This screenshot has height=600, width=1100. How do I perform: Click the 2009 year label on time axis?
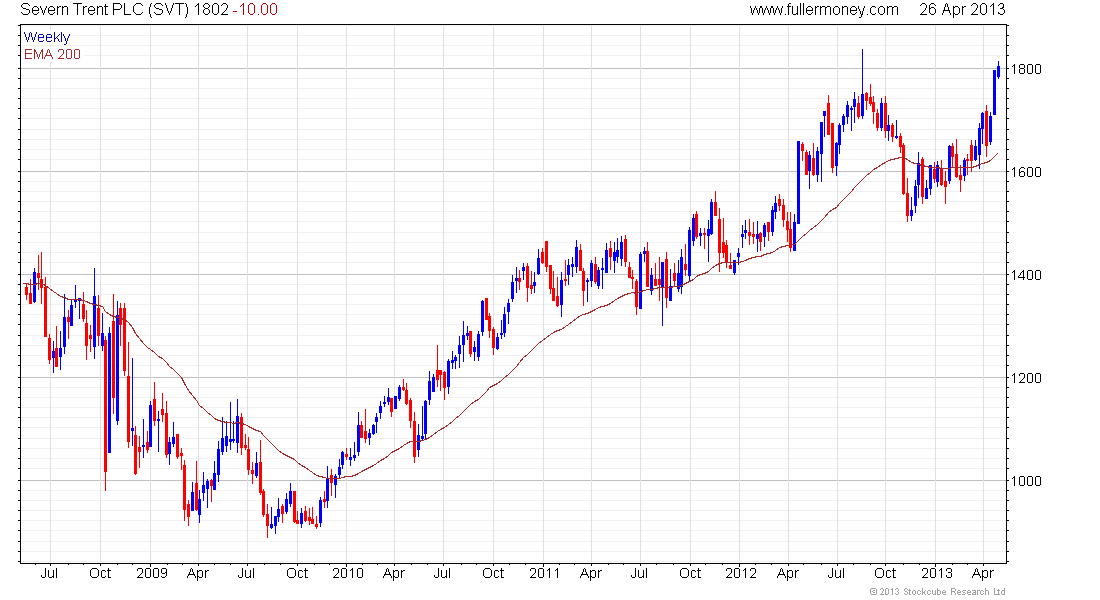click(x=152, y=573)
